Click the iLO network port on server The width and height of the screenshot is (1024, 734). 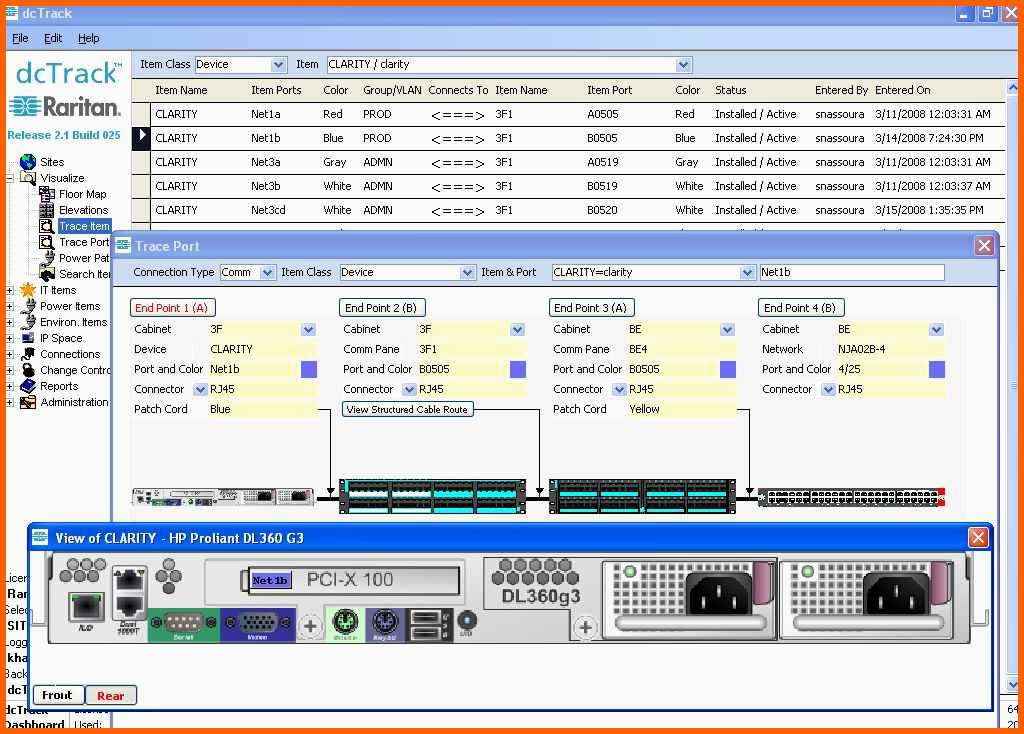(86, 607)
